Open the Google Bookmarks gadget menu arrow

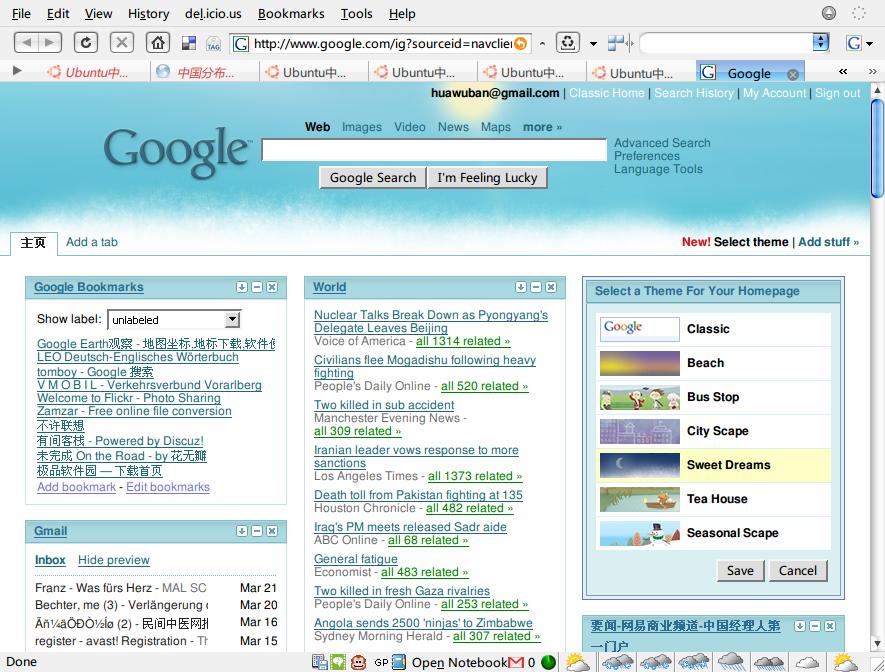click(x=242, y=287)
